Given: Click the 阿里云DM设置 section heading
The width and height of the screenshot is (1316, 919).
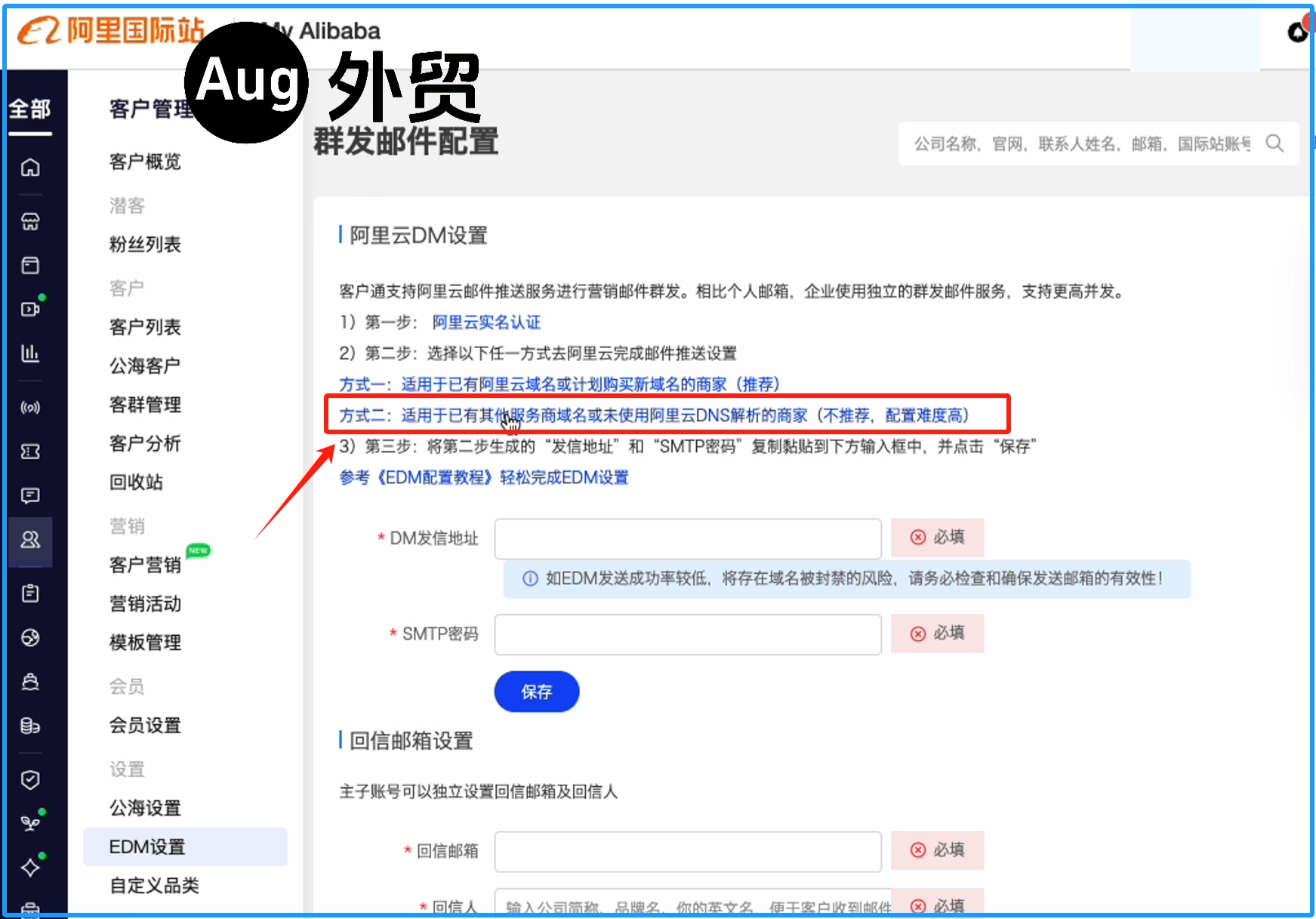Looking at the screenshot, I should 418,236.
